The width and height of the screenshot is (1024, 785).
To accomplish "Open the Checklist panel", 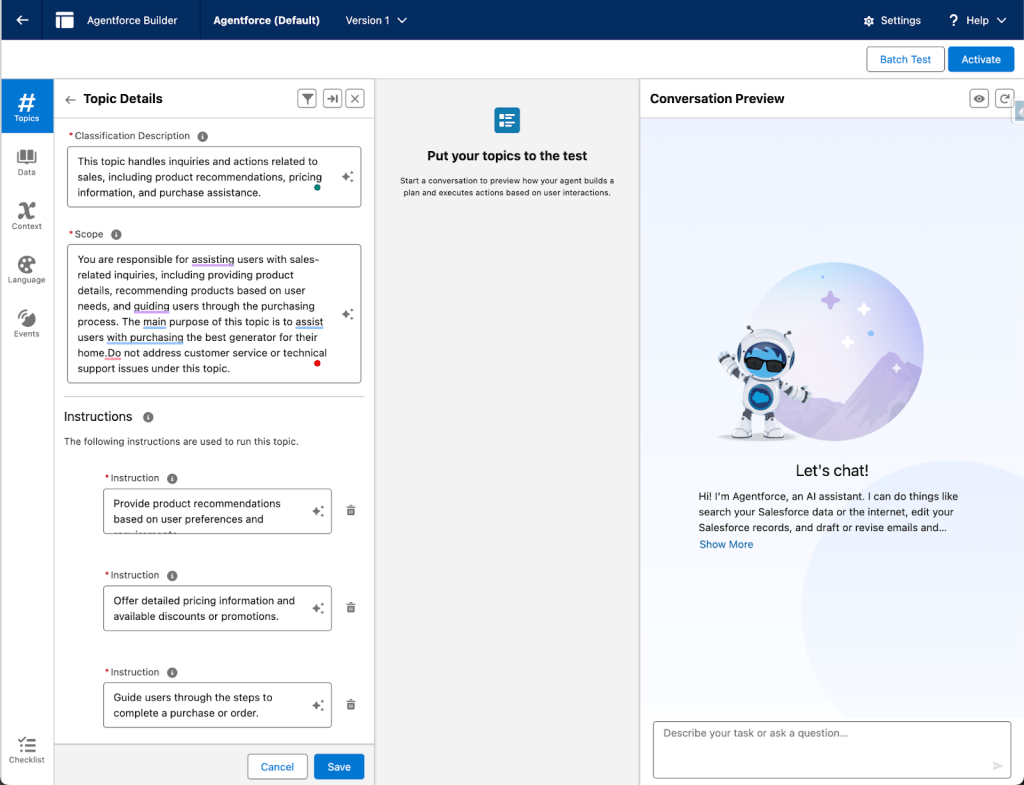I will coord(27,750).
